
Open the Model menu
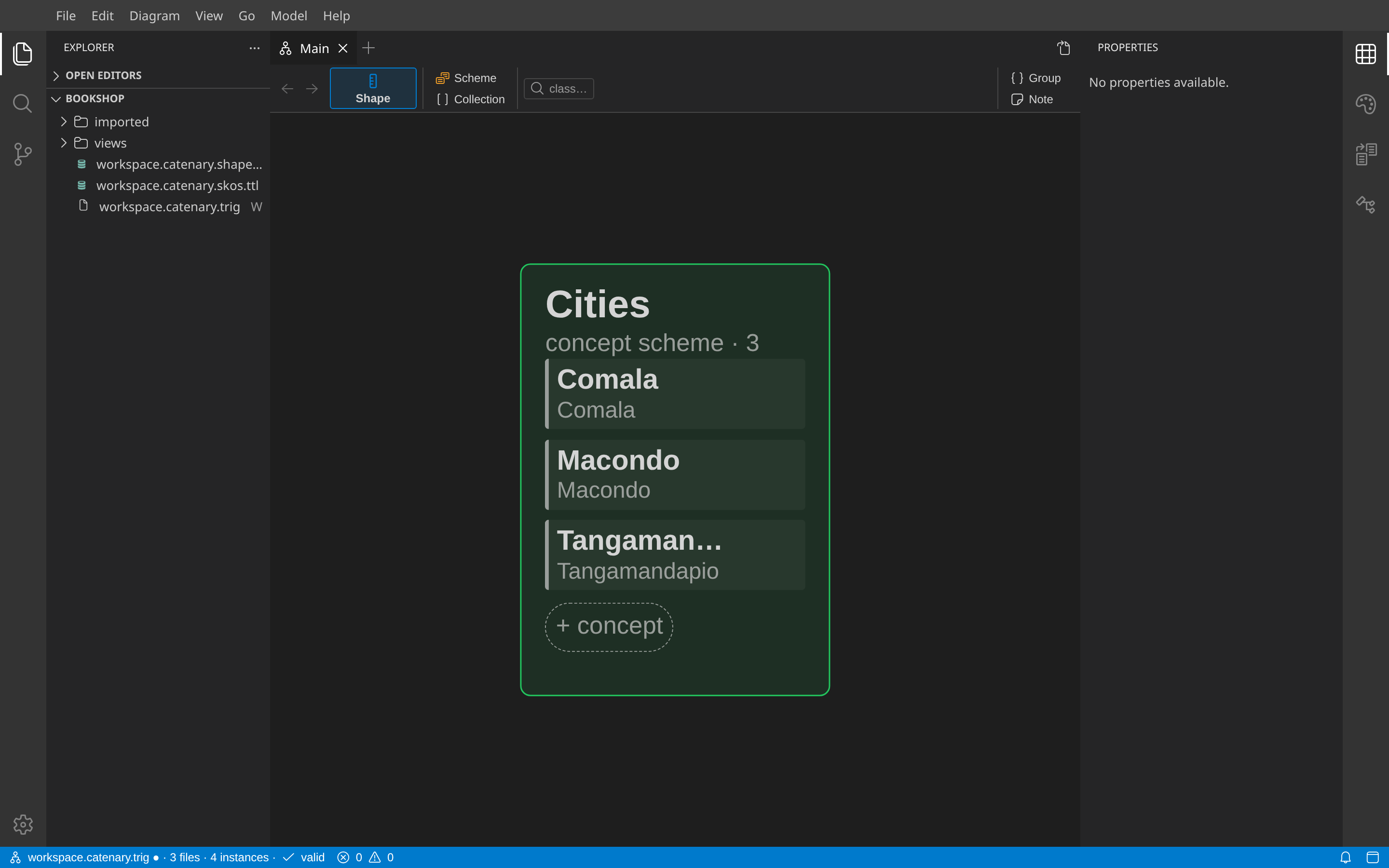(x=289, y=15)
